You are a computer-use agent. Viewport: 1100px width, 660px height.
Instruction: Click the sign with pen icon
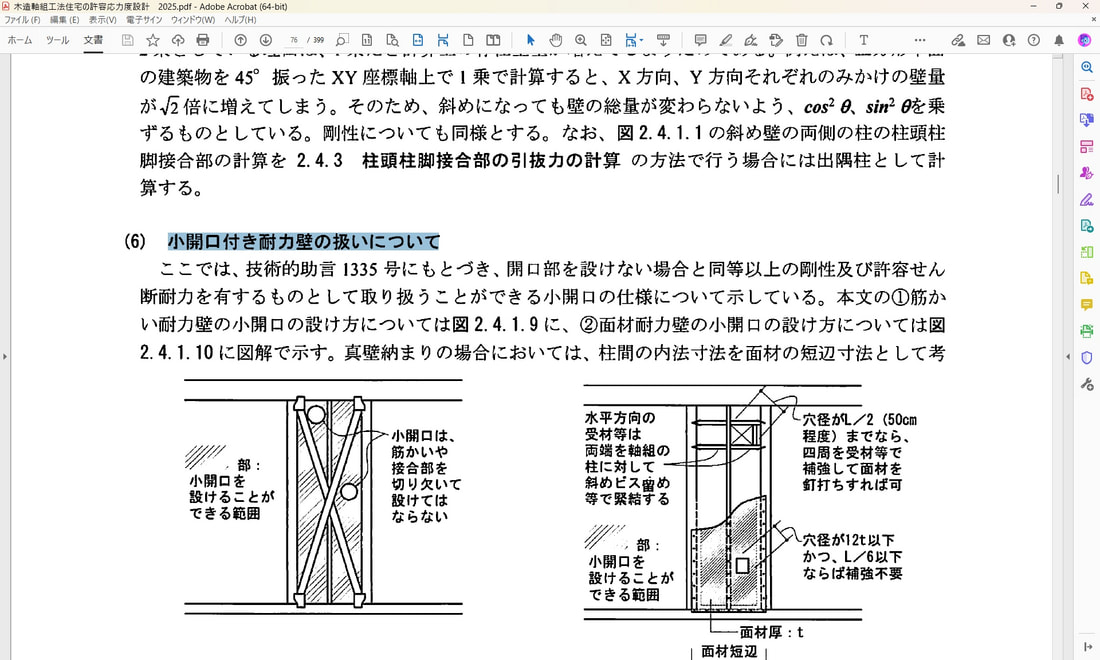click(x=751, y=40)
